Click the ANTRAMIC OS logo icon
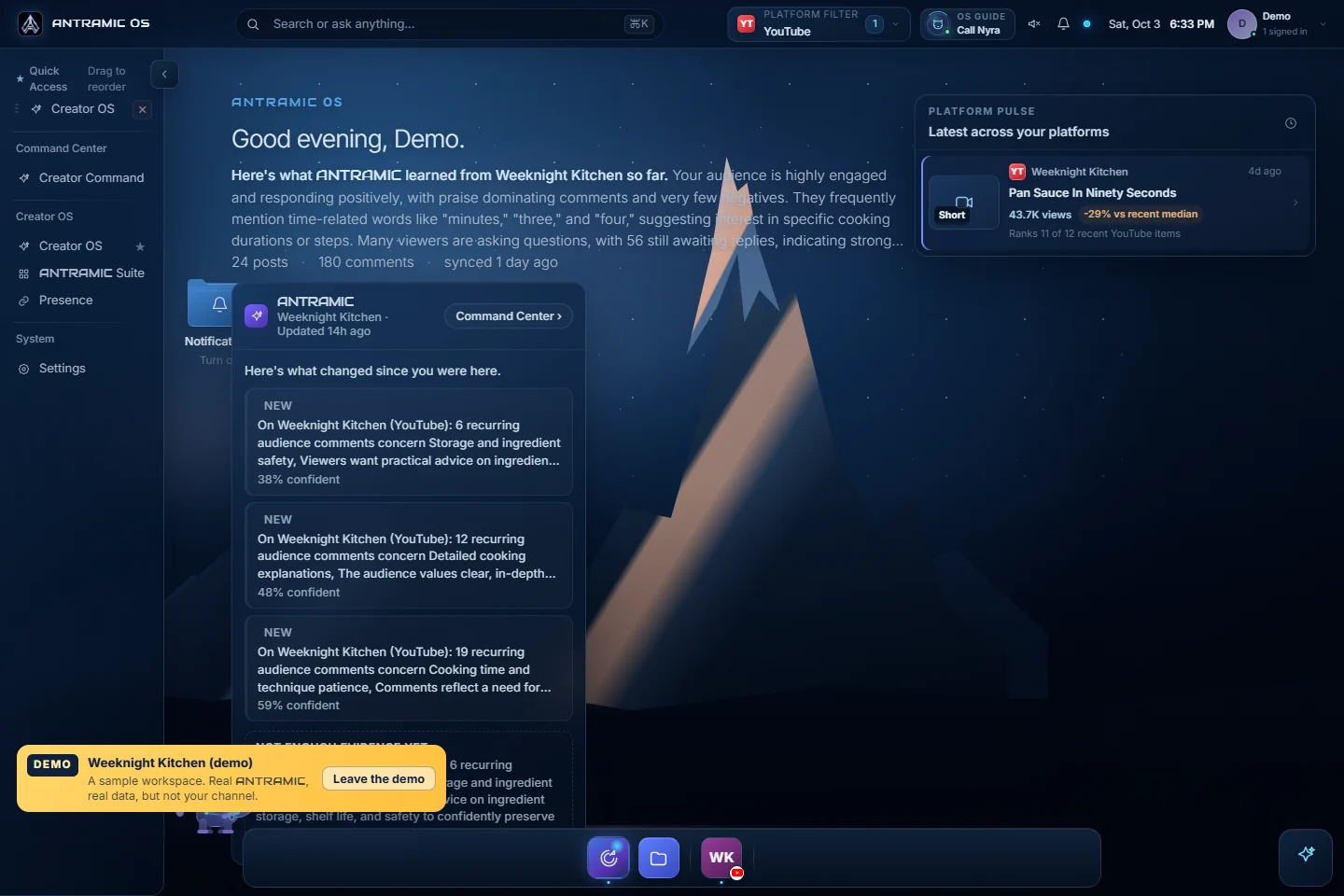 pyautogui.click(x=31, y=23)
